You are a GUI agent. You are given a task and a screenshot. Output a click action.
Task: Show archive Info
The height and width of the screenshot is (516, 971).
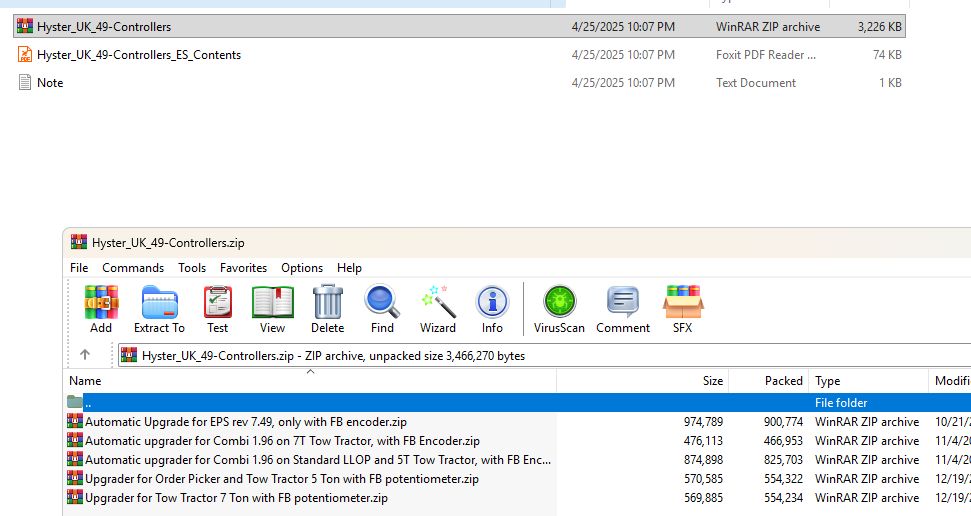click(492, 302)
